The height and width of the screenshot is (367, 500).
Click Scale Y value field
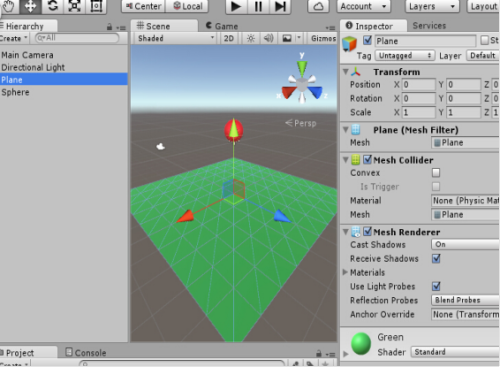[464, 112]
